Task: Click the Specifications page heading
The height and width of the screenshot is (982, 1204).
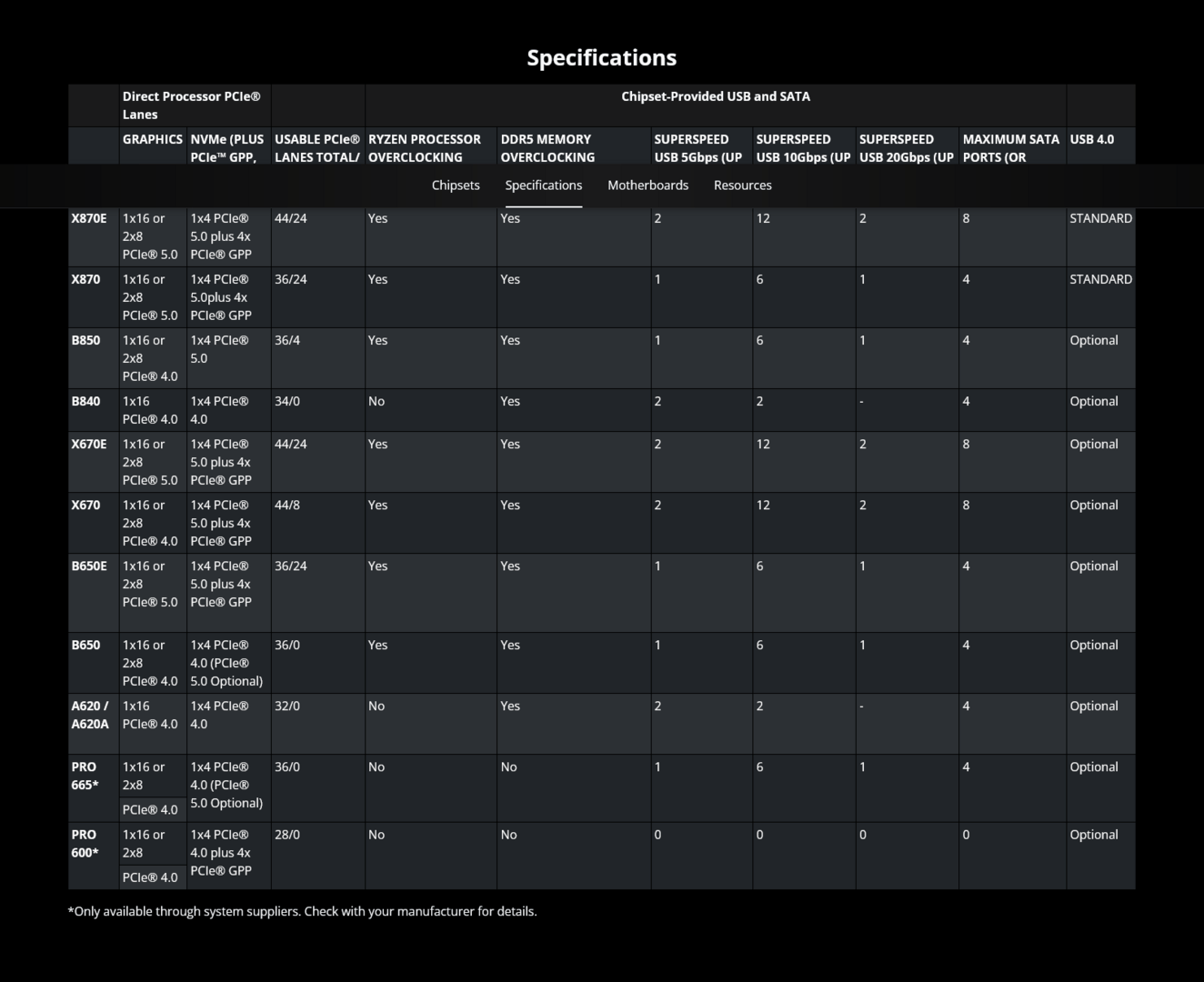Action: point(602,57)
